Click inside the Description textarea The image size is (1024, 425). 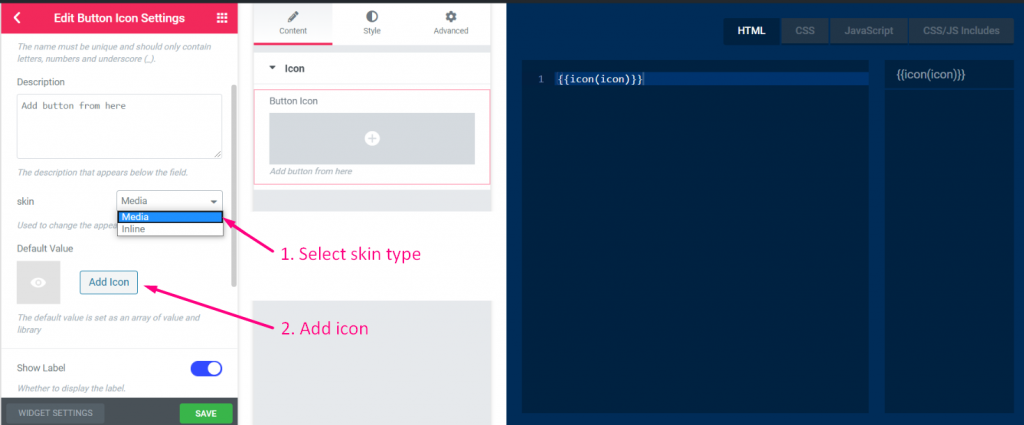click(x=119, y=126)
